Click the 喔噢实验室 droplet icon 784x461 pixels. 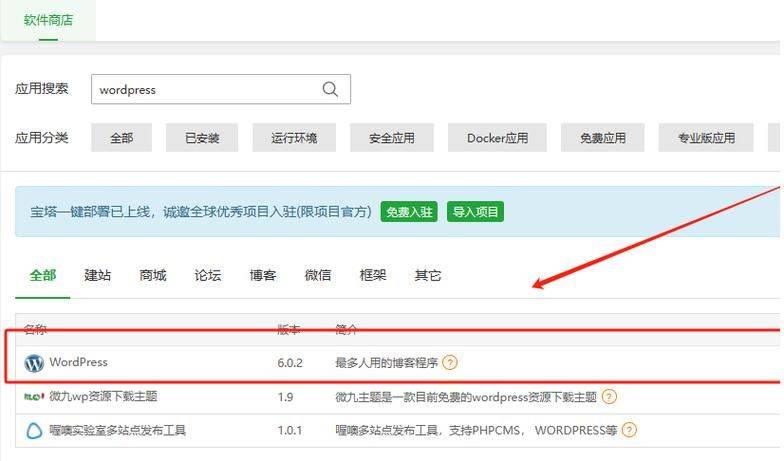tap(34, 430)
